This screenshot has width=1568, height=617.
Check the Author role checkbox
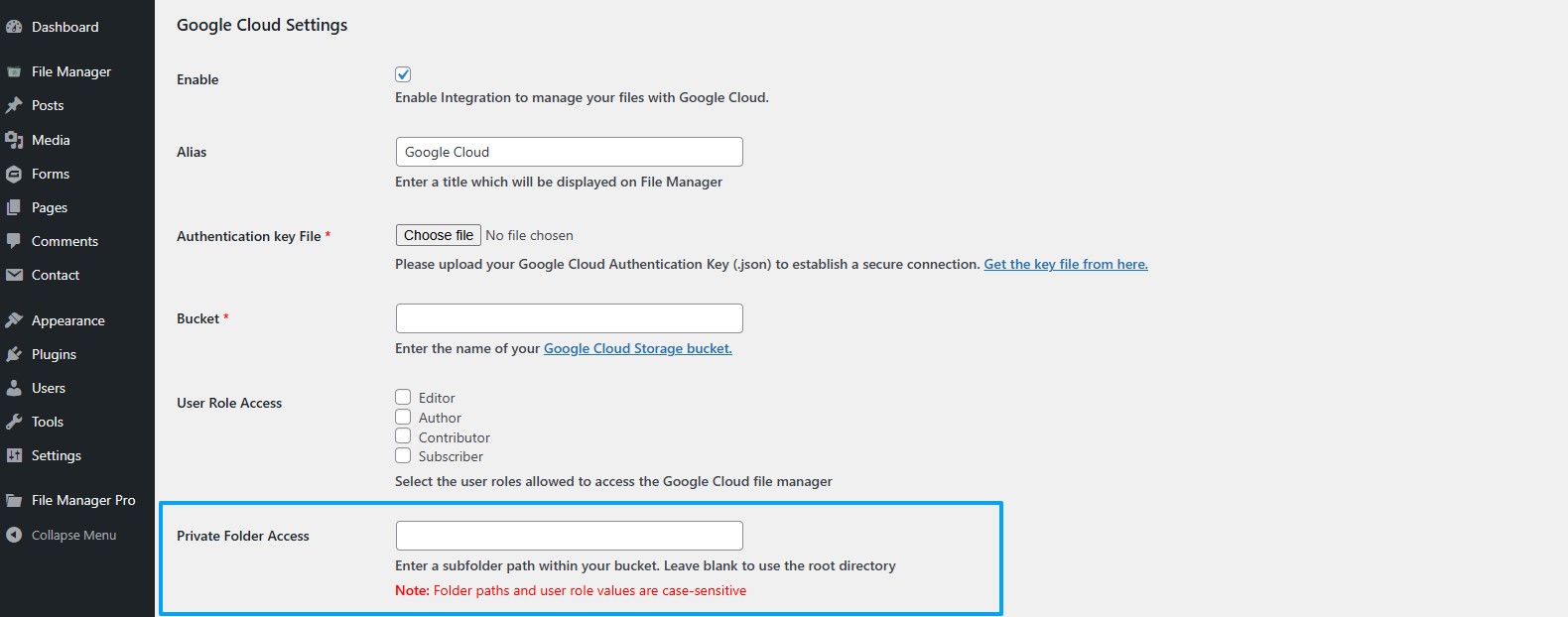pos(403,417)
